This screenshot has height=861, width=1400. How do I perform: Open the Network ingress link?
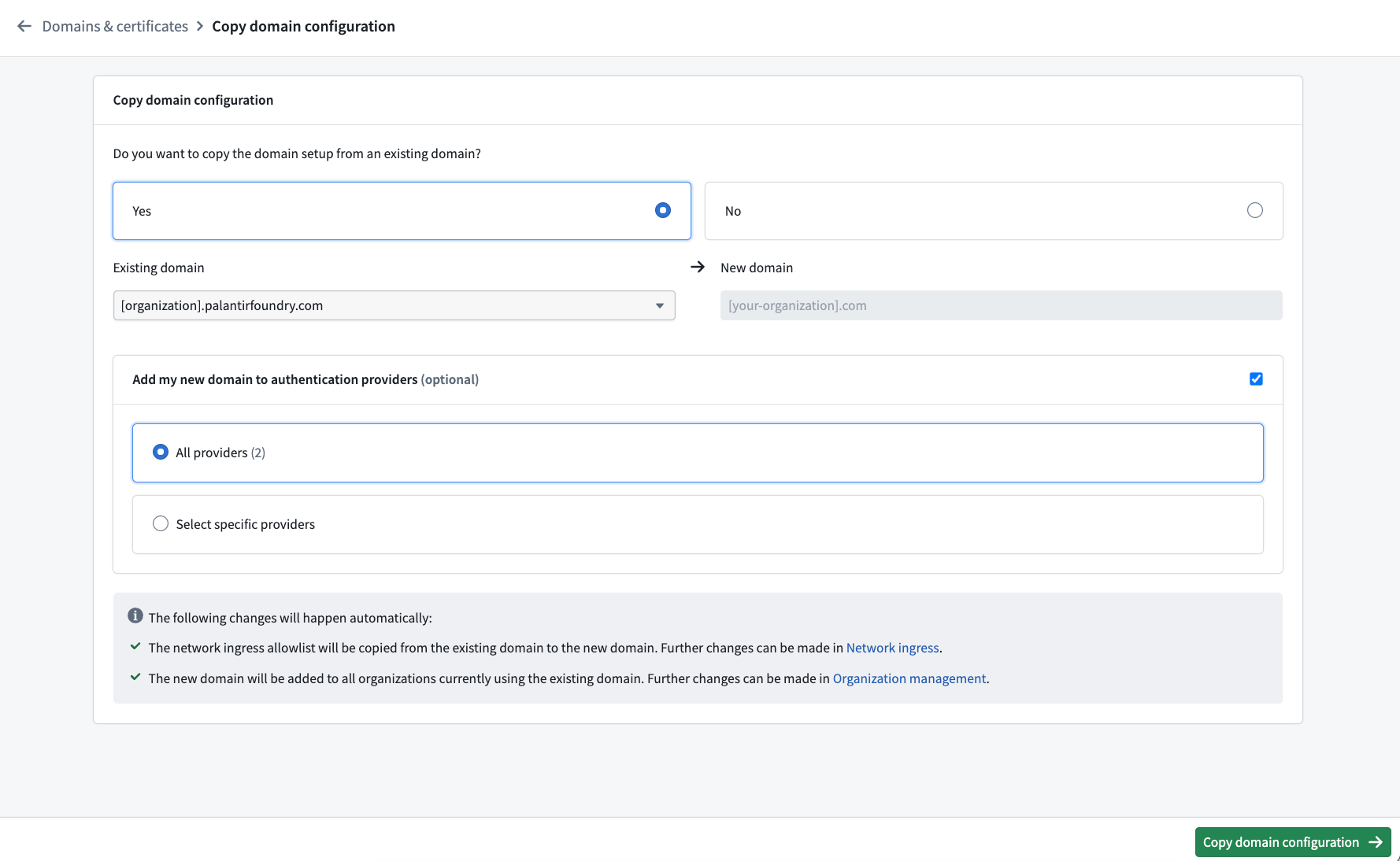click(x=892, y=648)
